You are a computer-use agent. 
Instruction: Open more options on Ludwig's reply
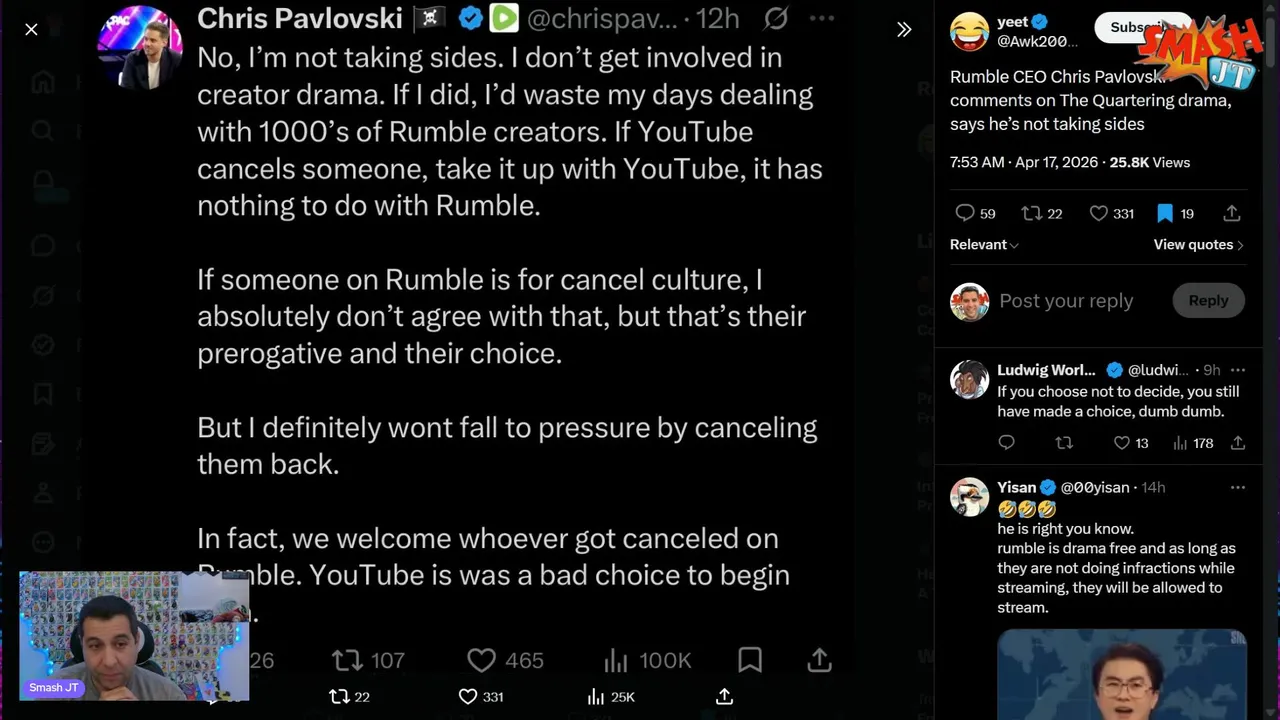1238,370
